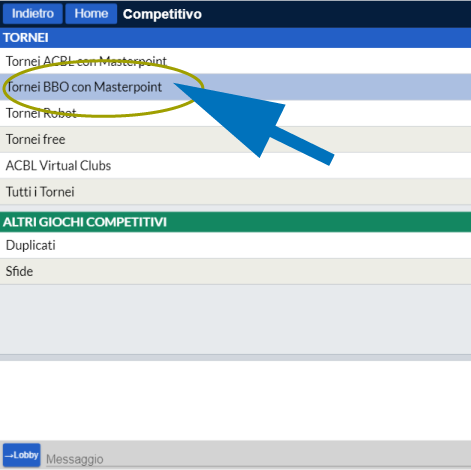471x470 pixels.
Task: Click the large blue arrow annotation
Action: coord(253,123)
